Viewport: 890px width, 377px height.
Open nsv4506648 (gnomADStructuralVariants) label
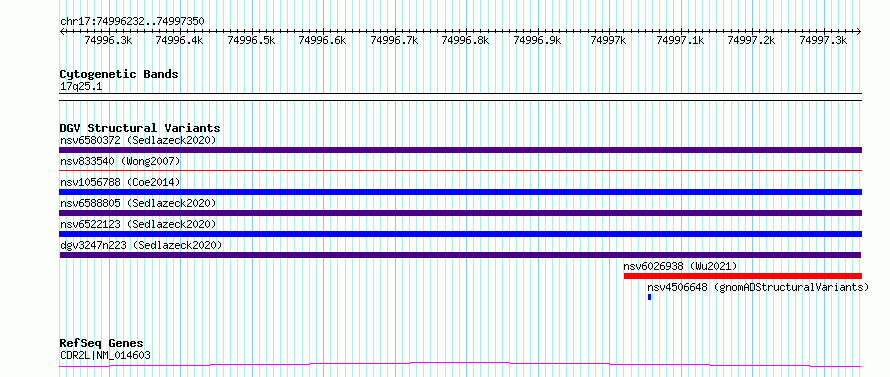[x=758, y=287]
